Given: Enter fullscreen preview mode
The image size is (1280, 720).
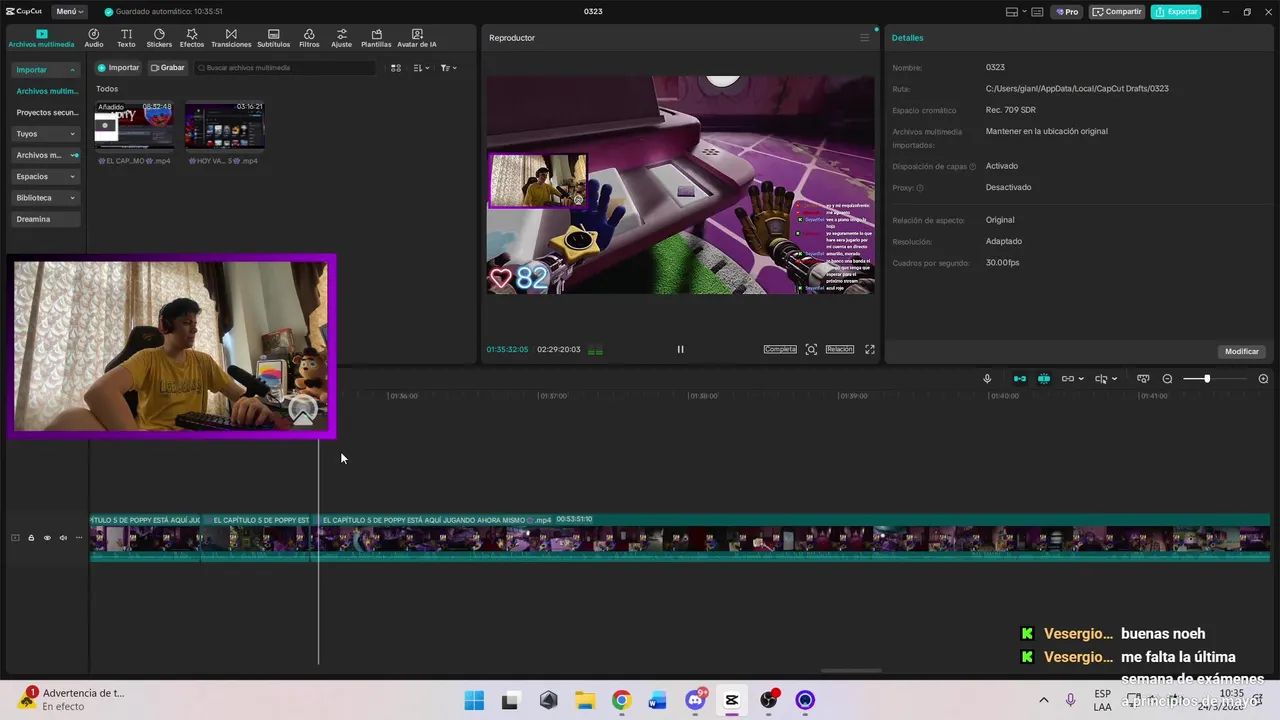Looking at the screenshot, I should coord(870,349).
